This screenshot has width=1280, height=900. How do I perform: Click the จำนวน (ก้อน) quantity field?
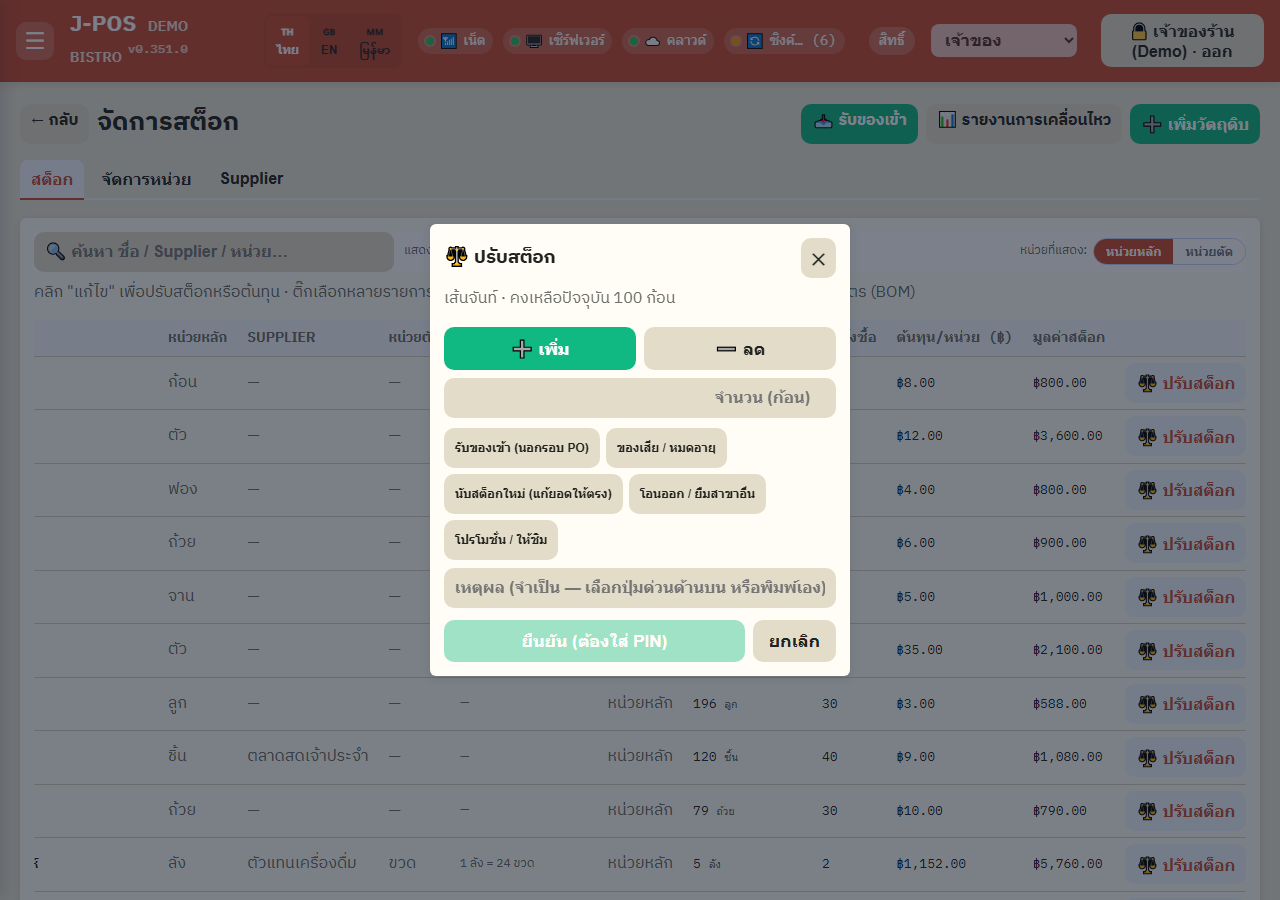[x=640, y=398]
